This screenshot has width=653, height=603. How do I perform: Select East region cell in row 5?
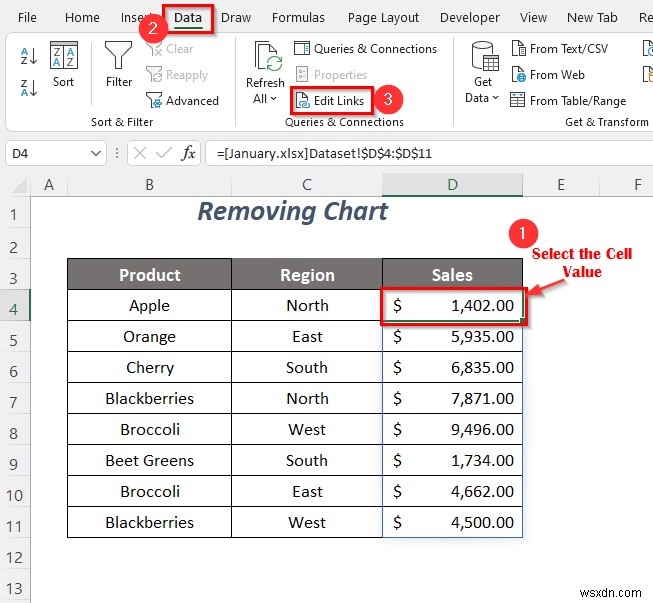pyautogui.click(x=307, y=336)
